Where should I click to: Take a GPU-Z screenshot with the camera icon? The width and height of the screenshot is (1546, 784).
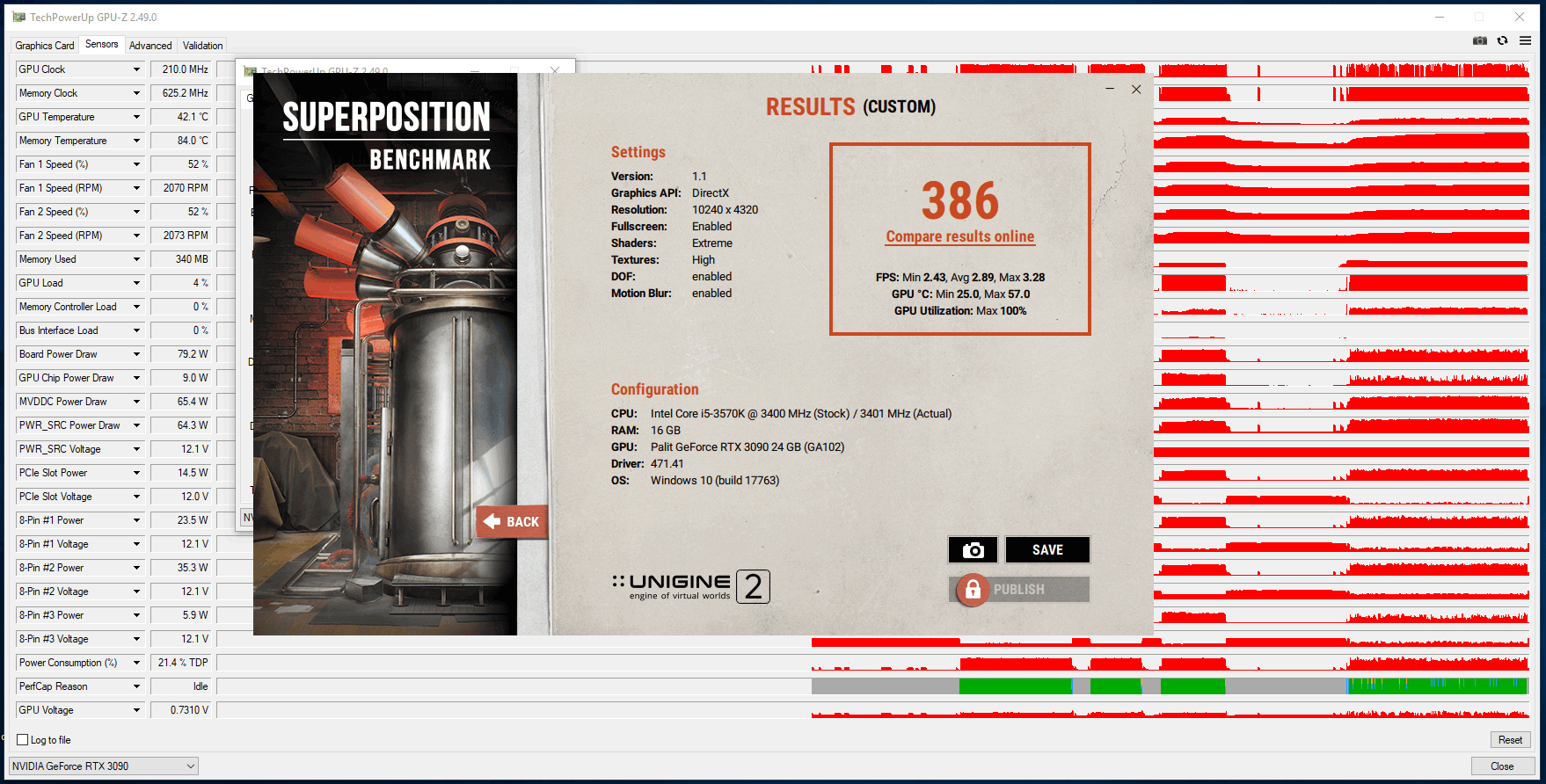point(1480,40)
